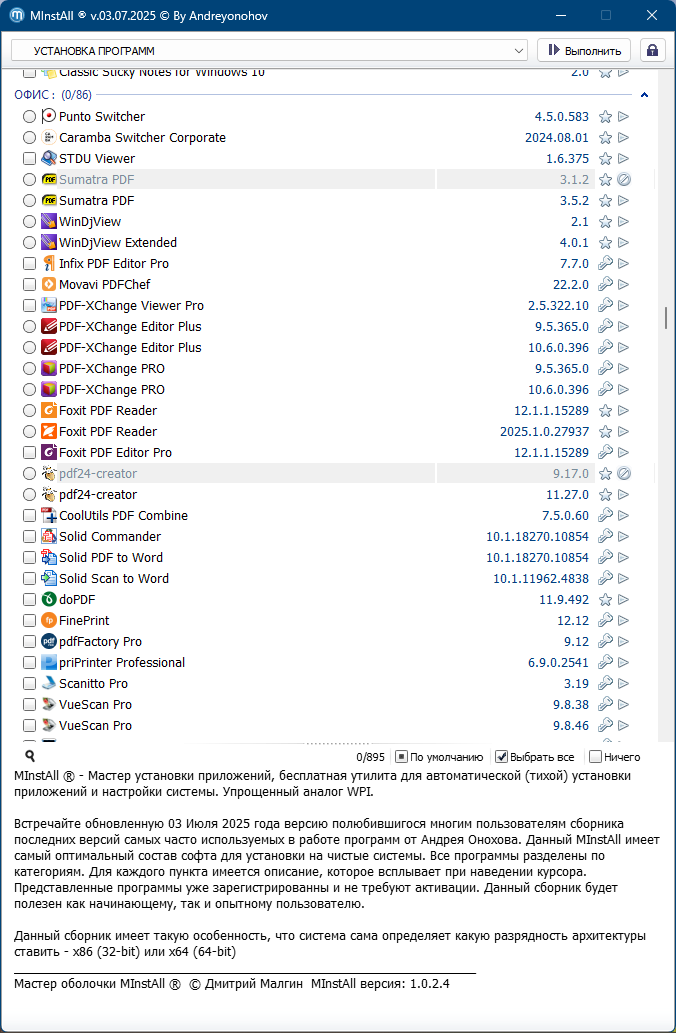Click the blocked icon on pdf24-creator 9.17.0
The image size is (676, 1033).
pyautogui.click(x=624, y=474)
